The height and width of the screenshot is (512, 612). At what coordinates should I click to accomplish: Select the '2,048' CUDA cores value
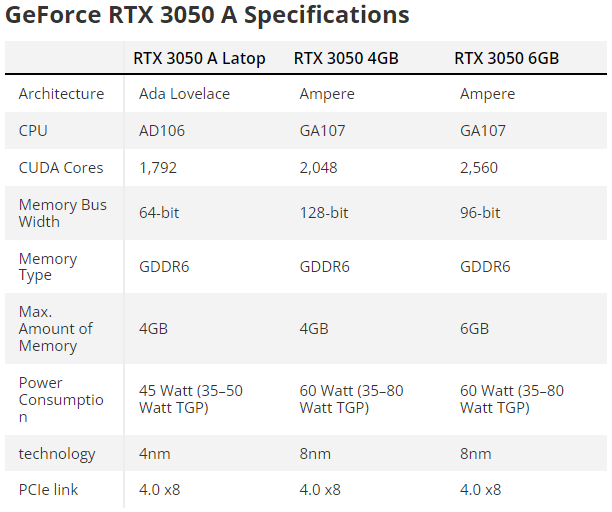320,167
